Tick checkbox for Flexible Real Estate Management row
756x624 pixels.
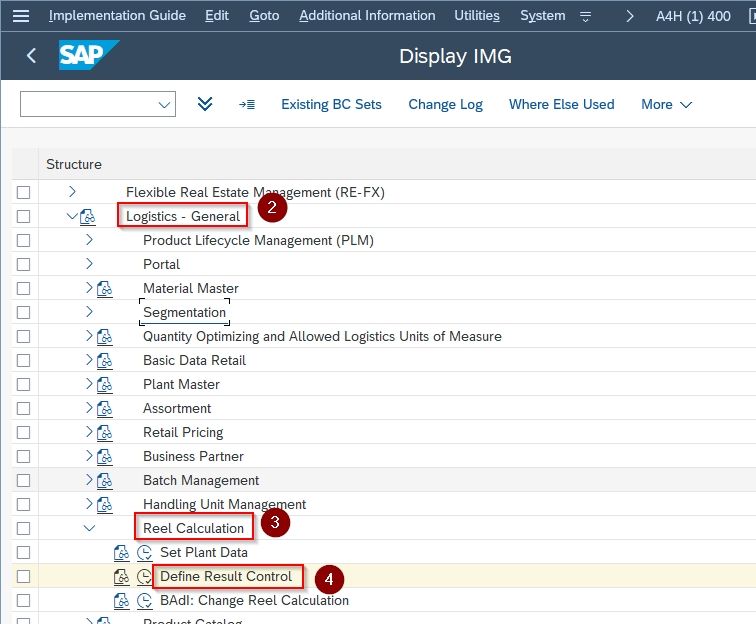pos(23,192)
